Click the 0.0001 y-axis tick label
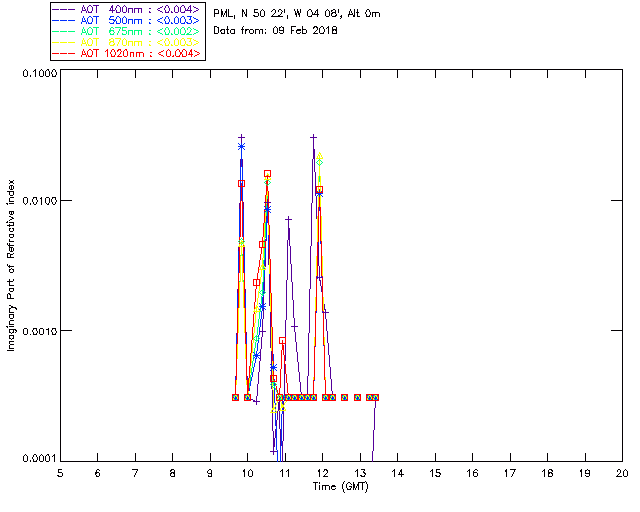This screenshot has width=640, height=512. (39, 459)
